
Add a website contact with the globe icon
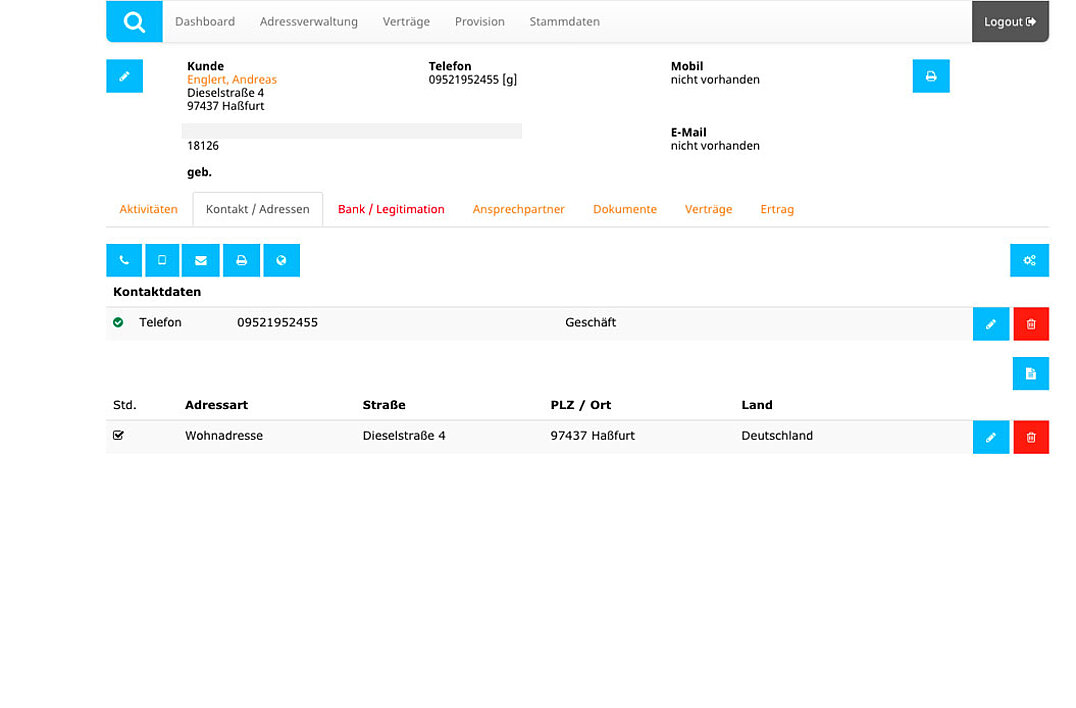(281, 261)
